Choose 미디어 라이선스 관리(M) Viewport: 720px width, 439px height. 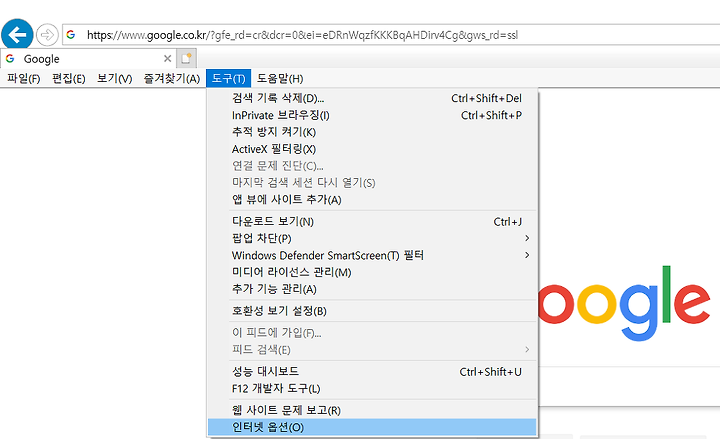coord(372,272)
